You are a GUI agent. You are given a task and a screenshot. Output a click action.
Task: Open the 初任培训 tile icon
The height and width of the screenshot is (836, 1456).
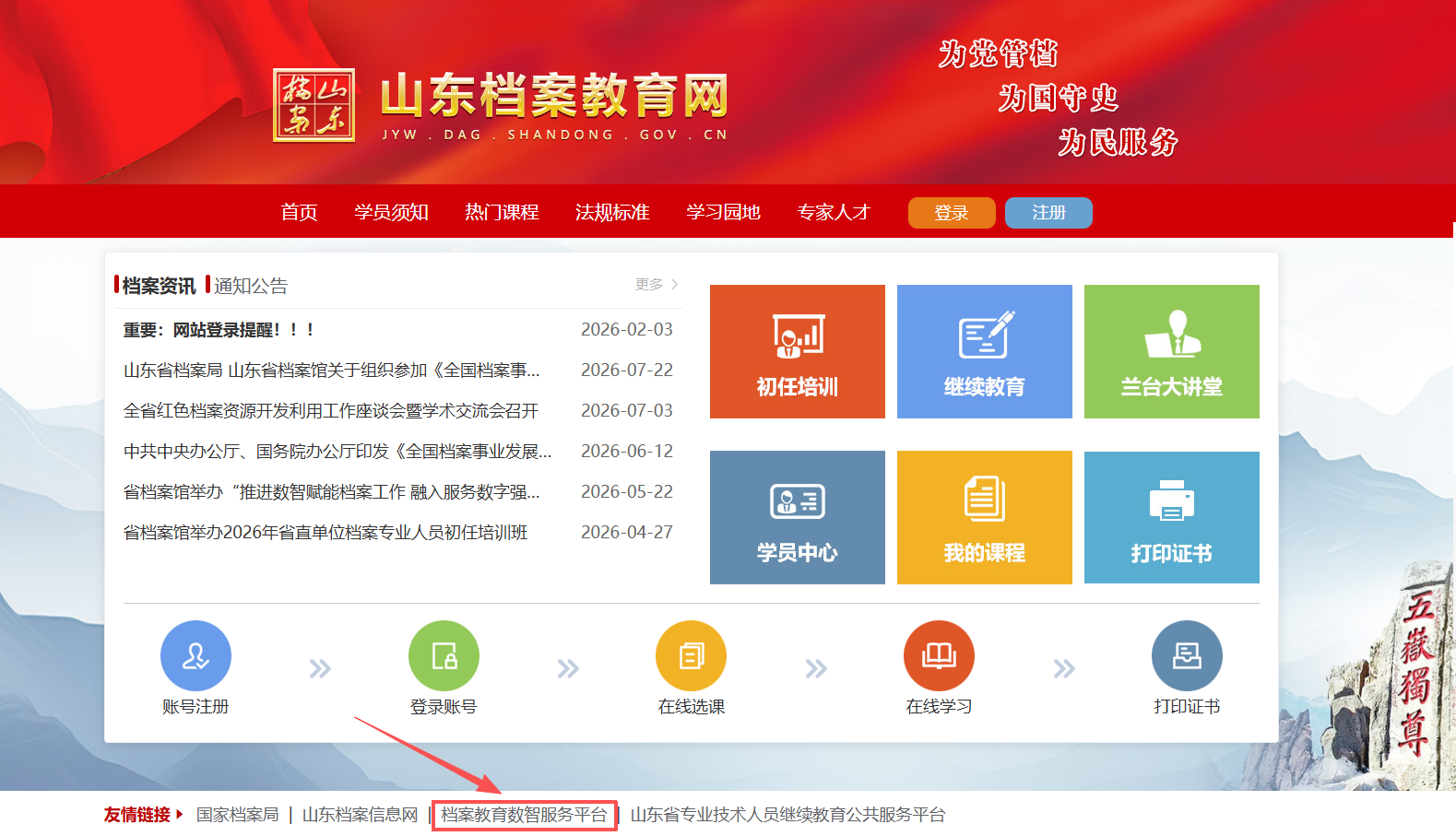(x=798, y=336)
